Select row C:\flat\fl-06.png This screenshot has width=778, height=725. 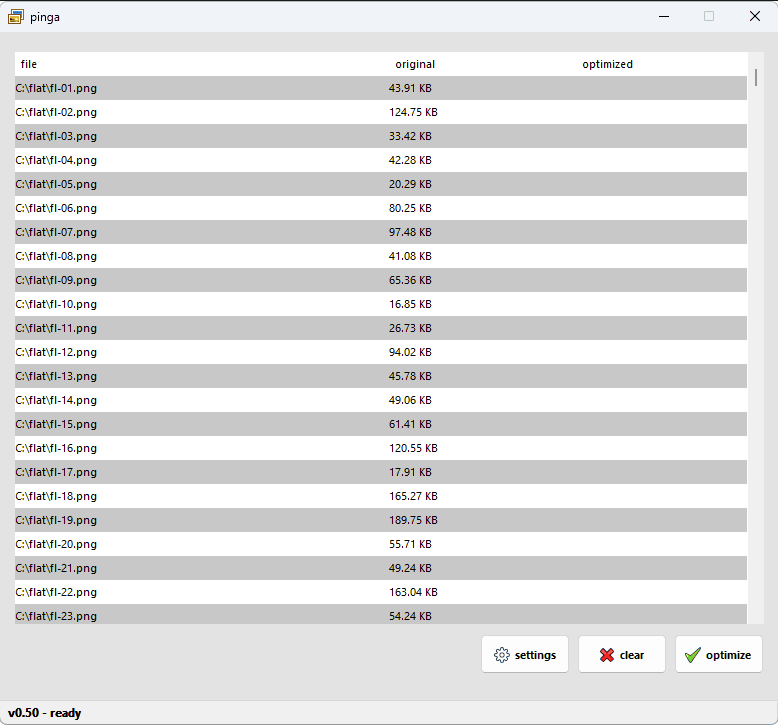pyautogui.click(x=381, y=208)
